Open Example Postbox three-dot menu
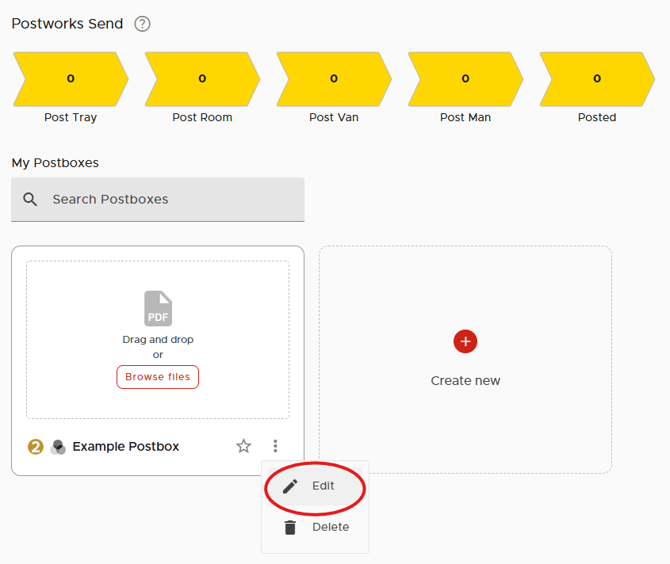Image resolution: width=670 pixels, height=564 pixels. [276, 447]
